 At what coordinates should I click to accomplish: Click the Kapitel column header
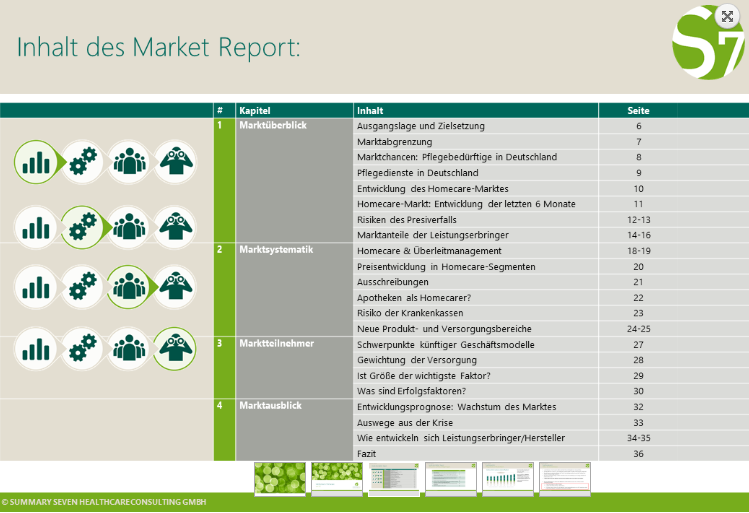[x=294, y=110]
